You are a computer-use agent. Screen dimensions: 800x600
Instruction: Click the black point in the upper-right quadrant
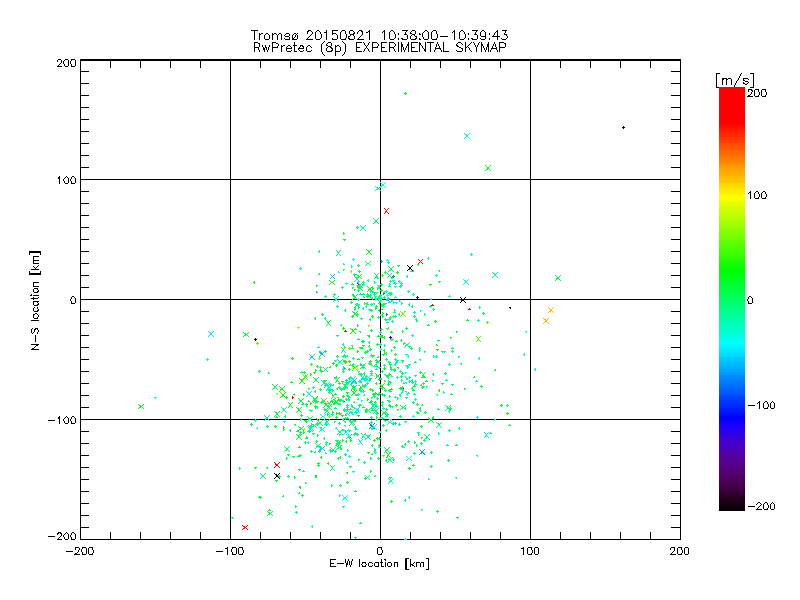tap(623, 128)
